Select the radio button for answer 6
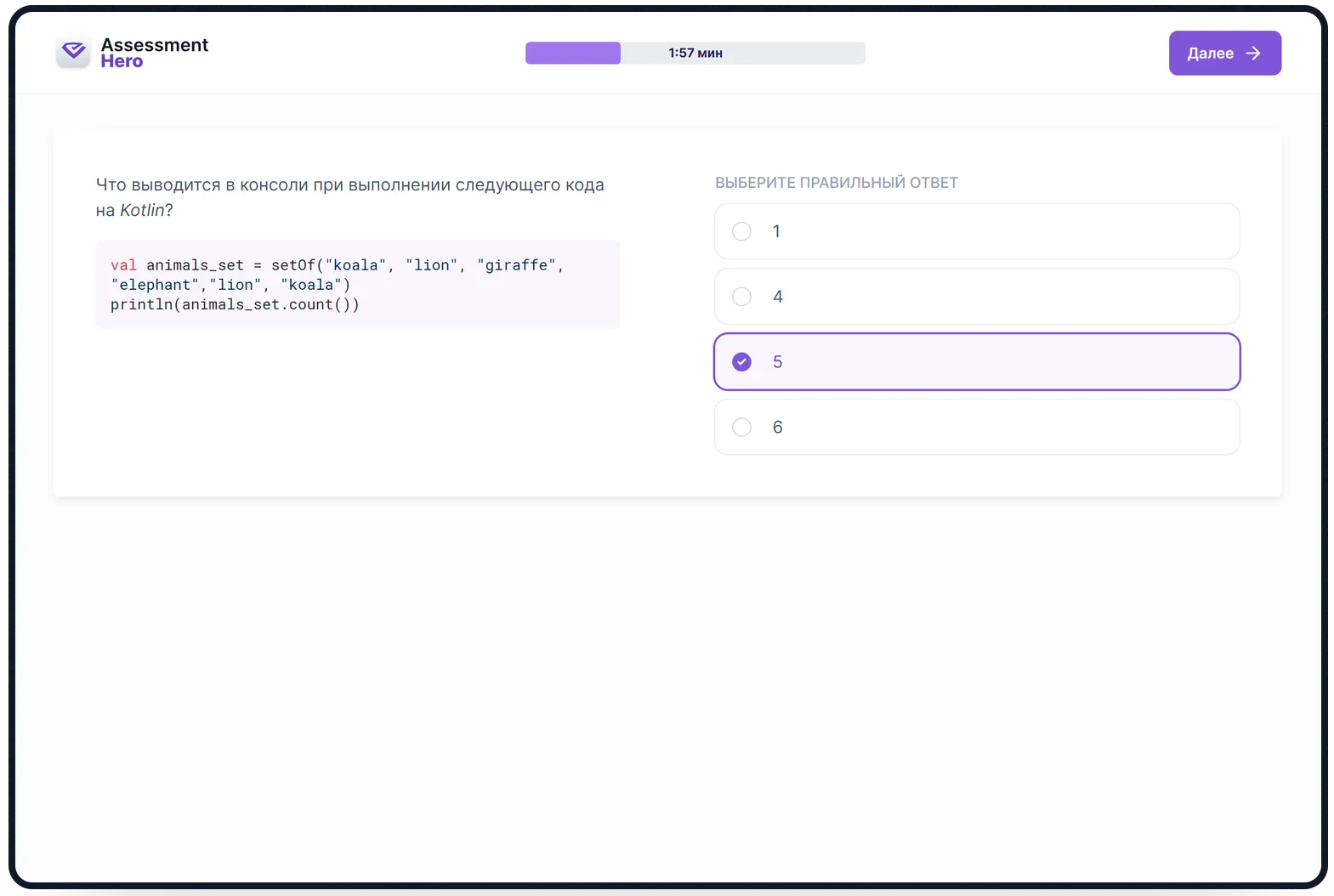The height and width of the screenshot is (896, 1334). (741, 427)
